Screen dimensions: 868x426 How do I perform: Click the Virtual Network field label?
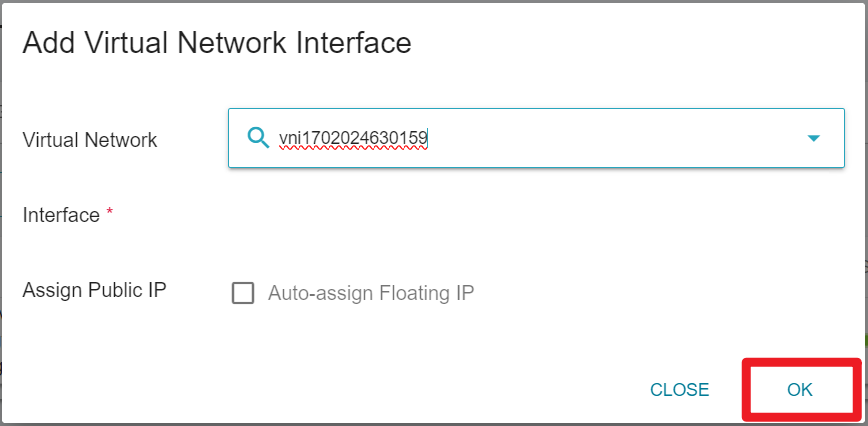[90, 140]
